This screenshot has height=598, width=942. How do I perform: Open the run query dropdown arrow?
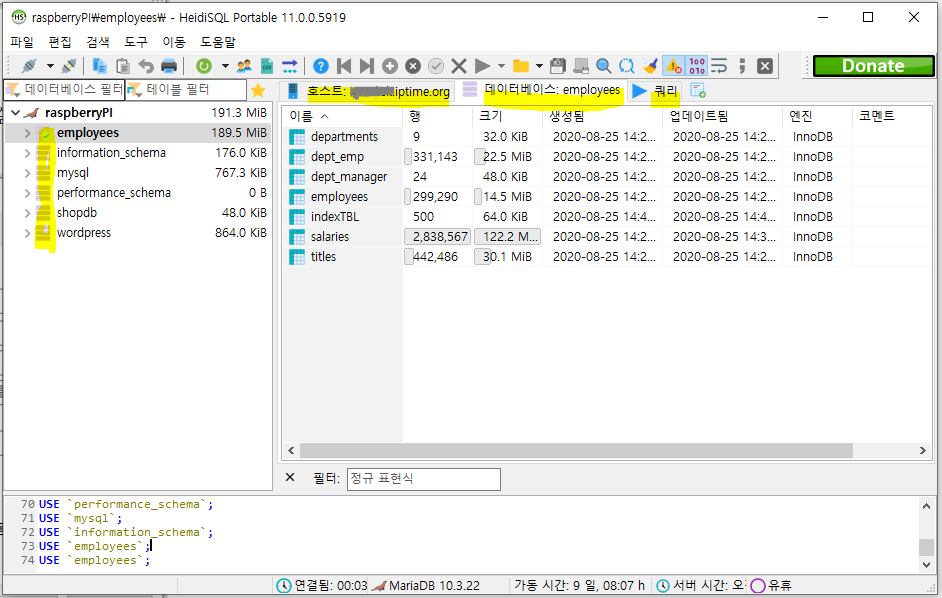pyautogui.click(x=502, y=66)
